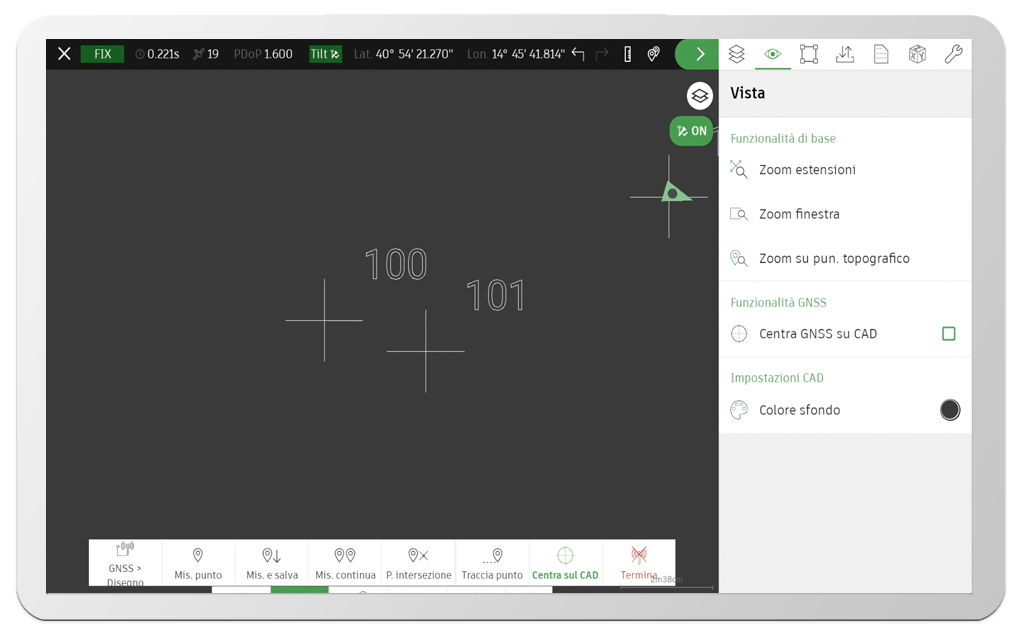Enable Centra GNSS su CAD checkbox
Image resolution: width=1024 pixels, height=639 pixels.
[948, 334]
